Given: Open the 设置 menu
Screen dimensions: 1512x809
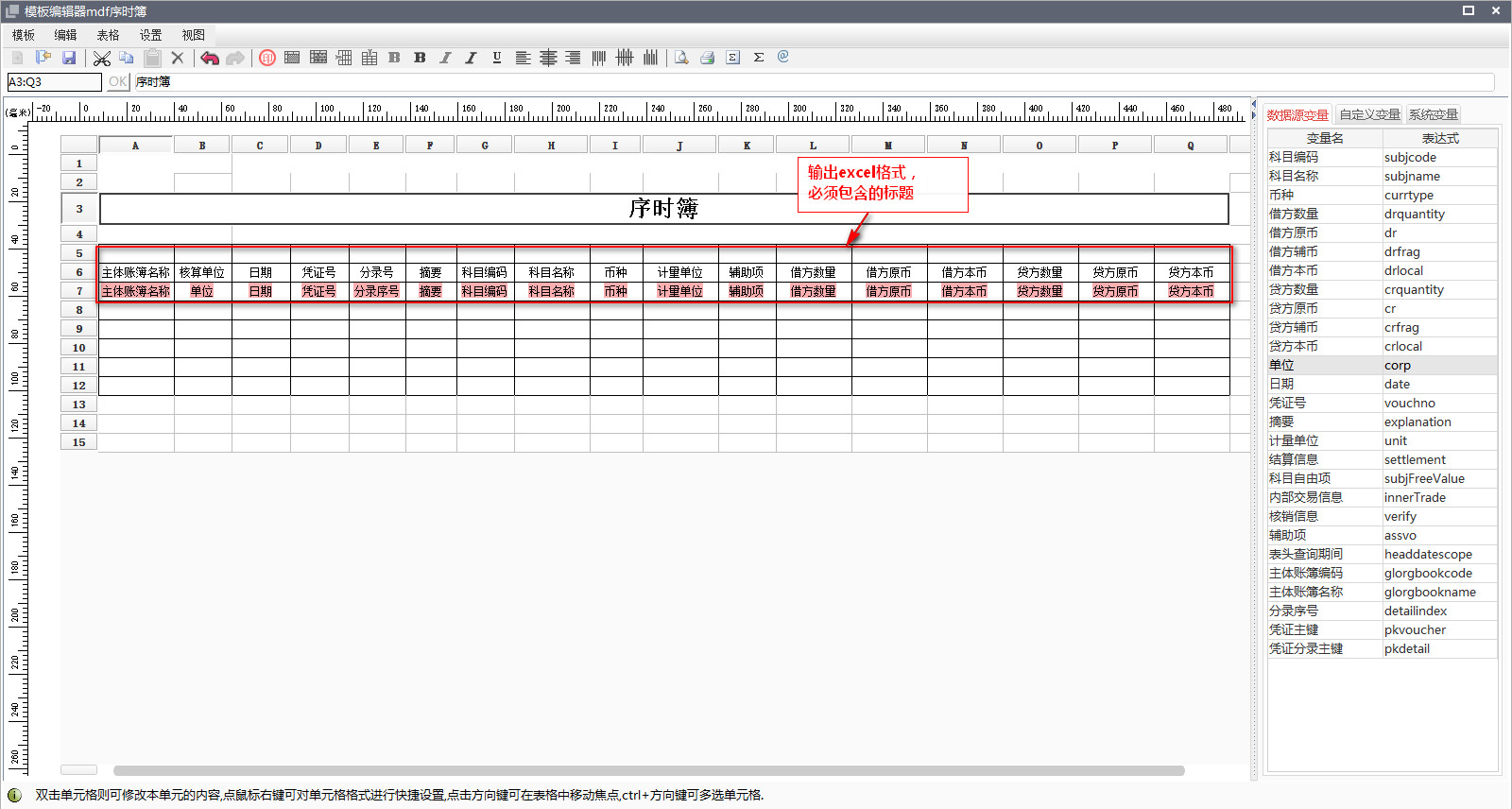Looking at the screenshot, I should point(151,35).
